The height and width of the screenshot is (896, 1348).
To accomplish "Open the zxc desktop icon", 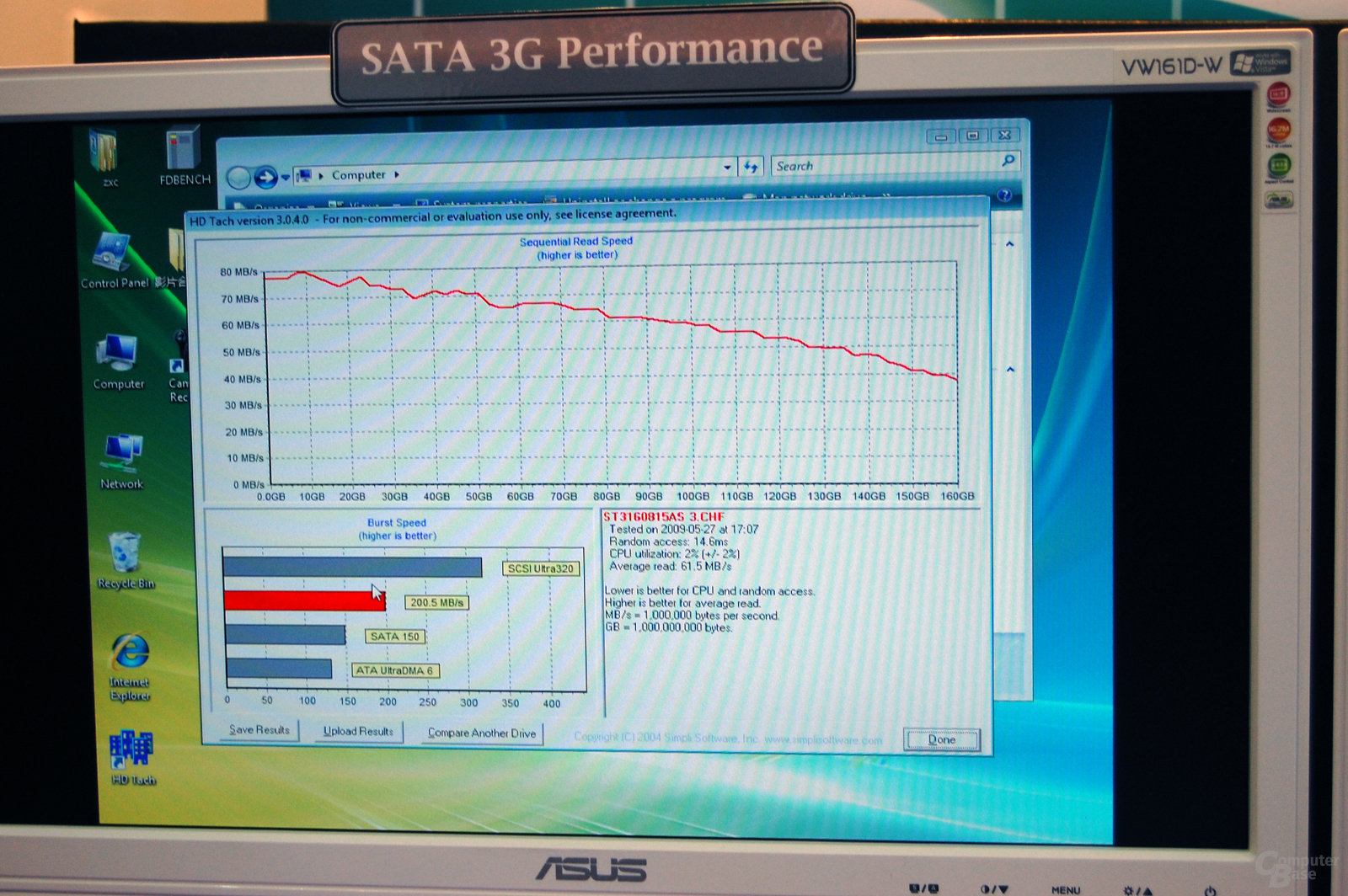I will point(105,157).
